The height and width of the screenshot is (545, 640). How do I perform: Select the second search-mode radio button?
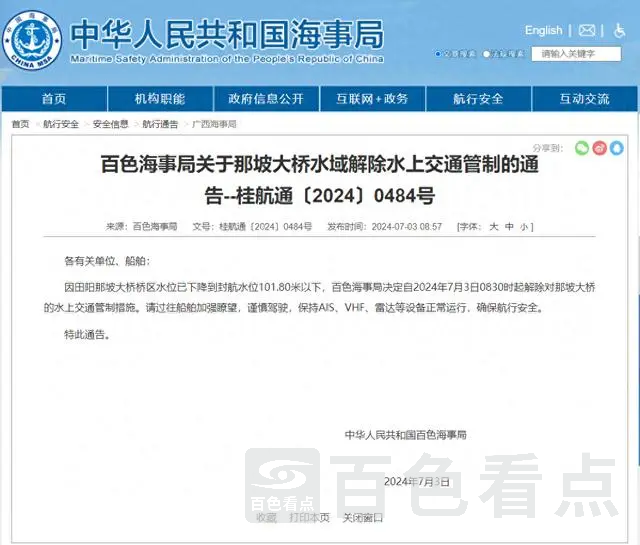click(x=487, y=54)
